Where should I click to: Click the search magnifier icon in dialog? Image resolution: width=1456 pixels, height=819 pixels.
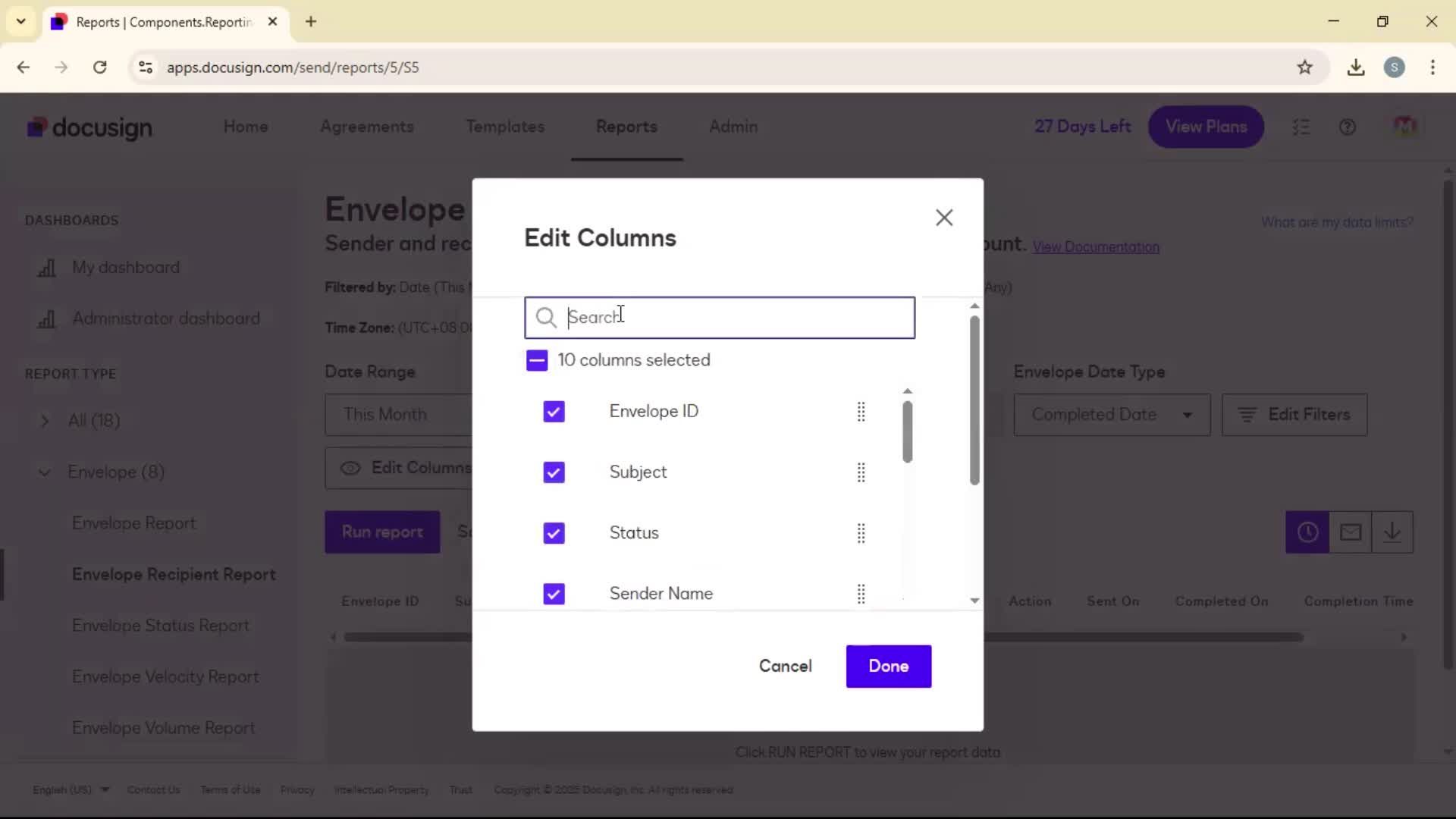546,317
